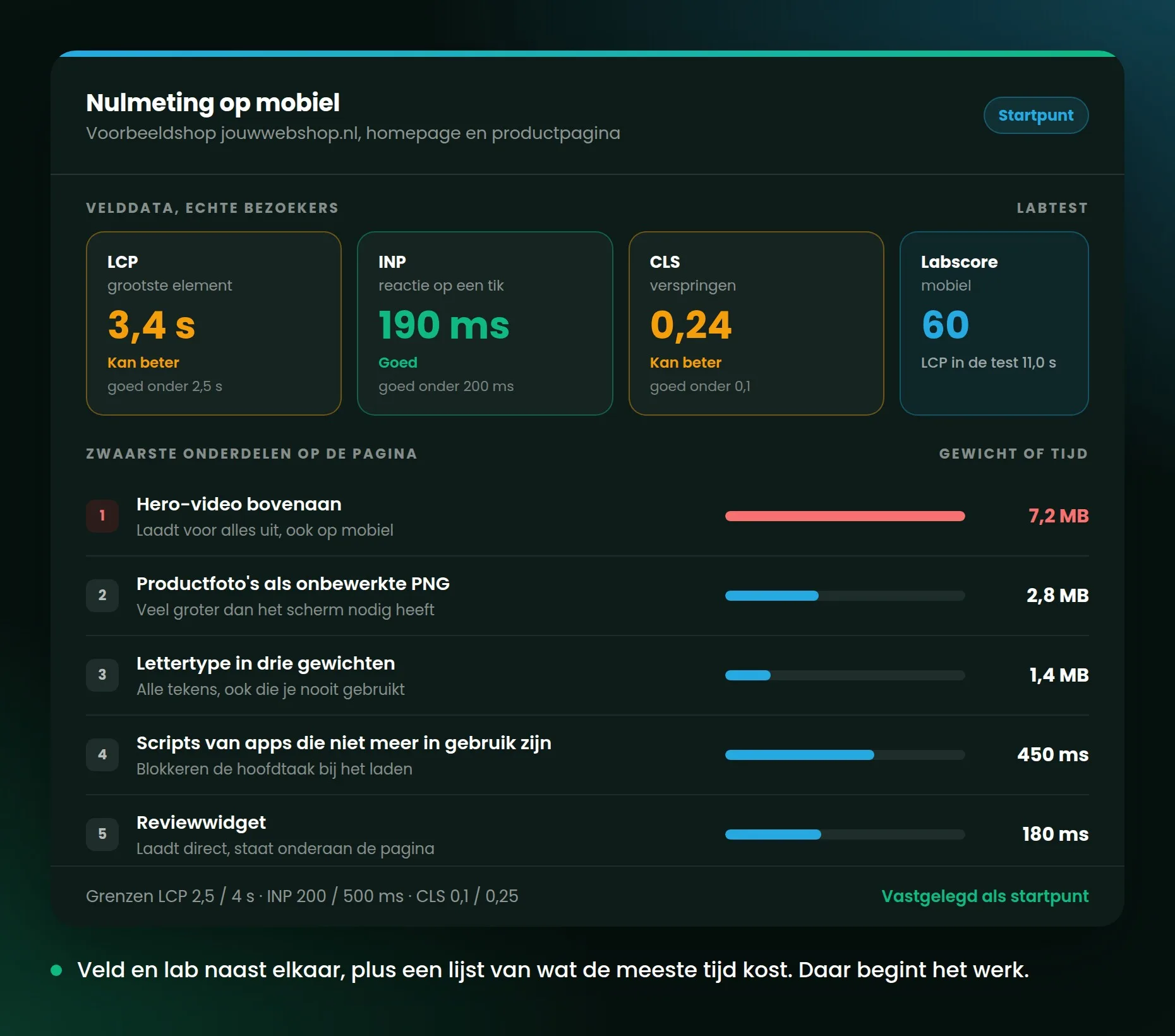Click the '3,4 s' LCP value
The image size is (1175, 1036).
(x=152, y=325)
